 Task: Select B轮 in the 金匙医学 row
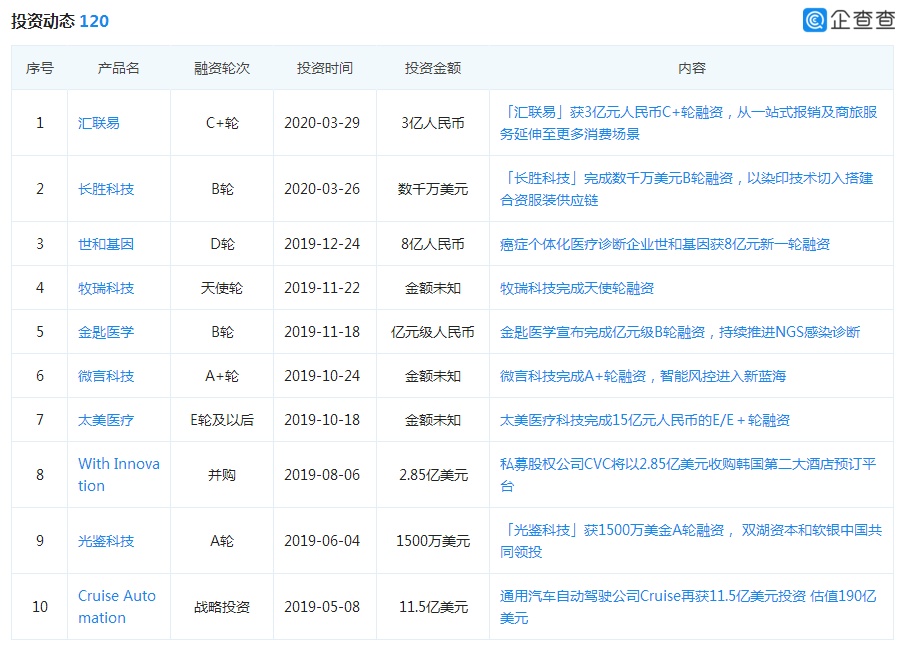[x=222, y=332]
